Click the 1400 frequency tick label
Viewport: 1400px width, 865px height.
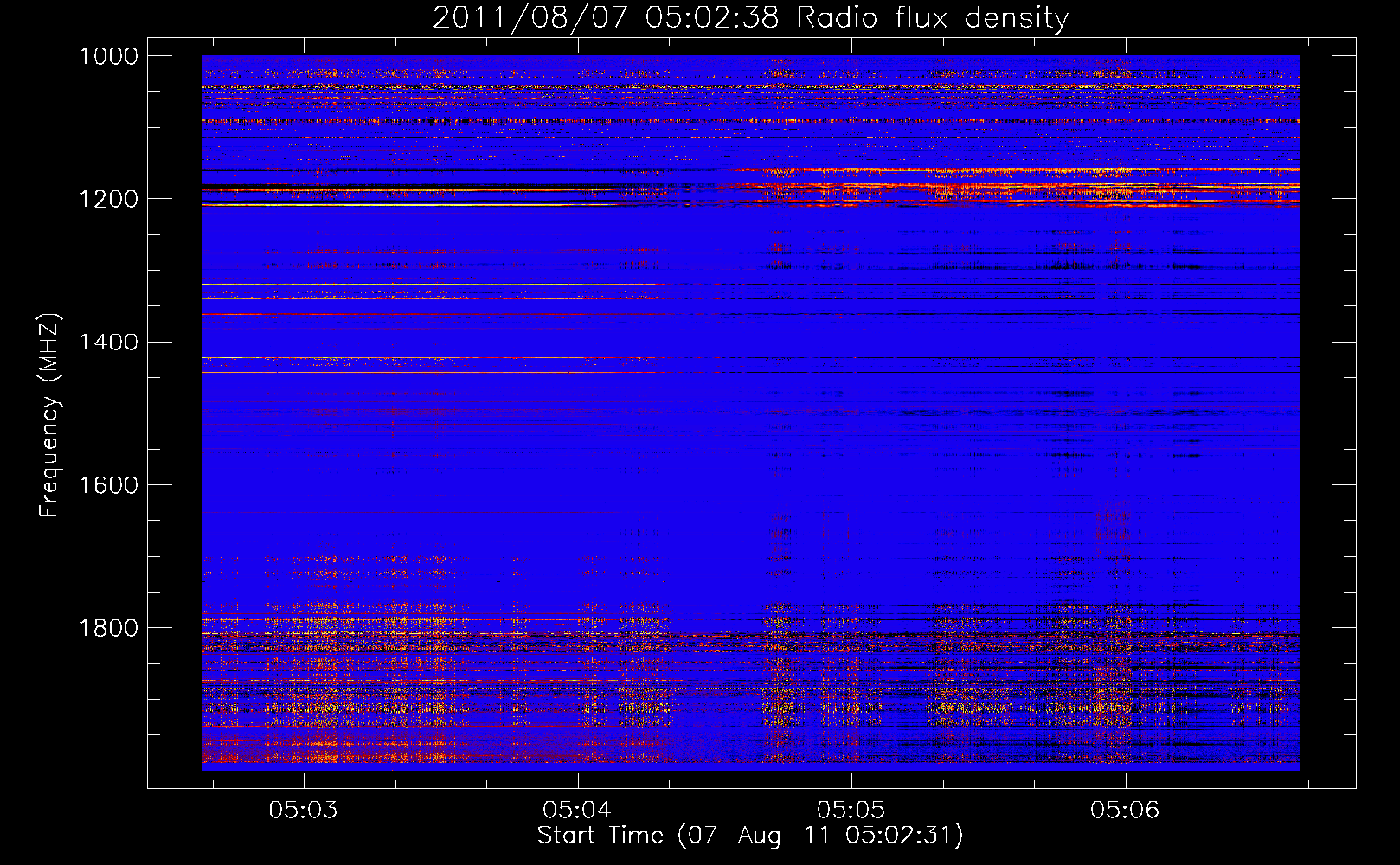(x=109, y=342)
